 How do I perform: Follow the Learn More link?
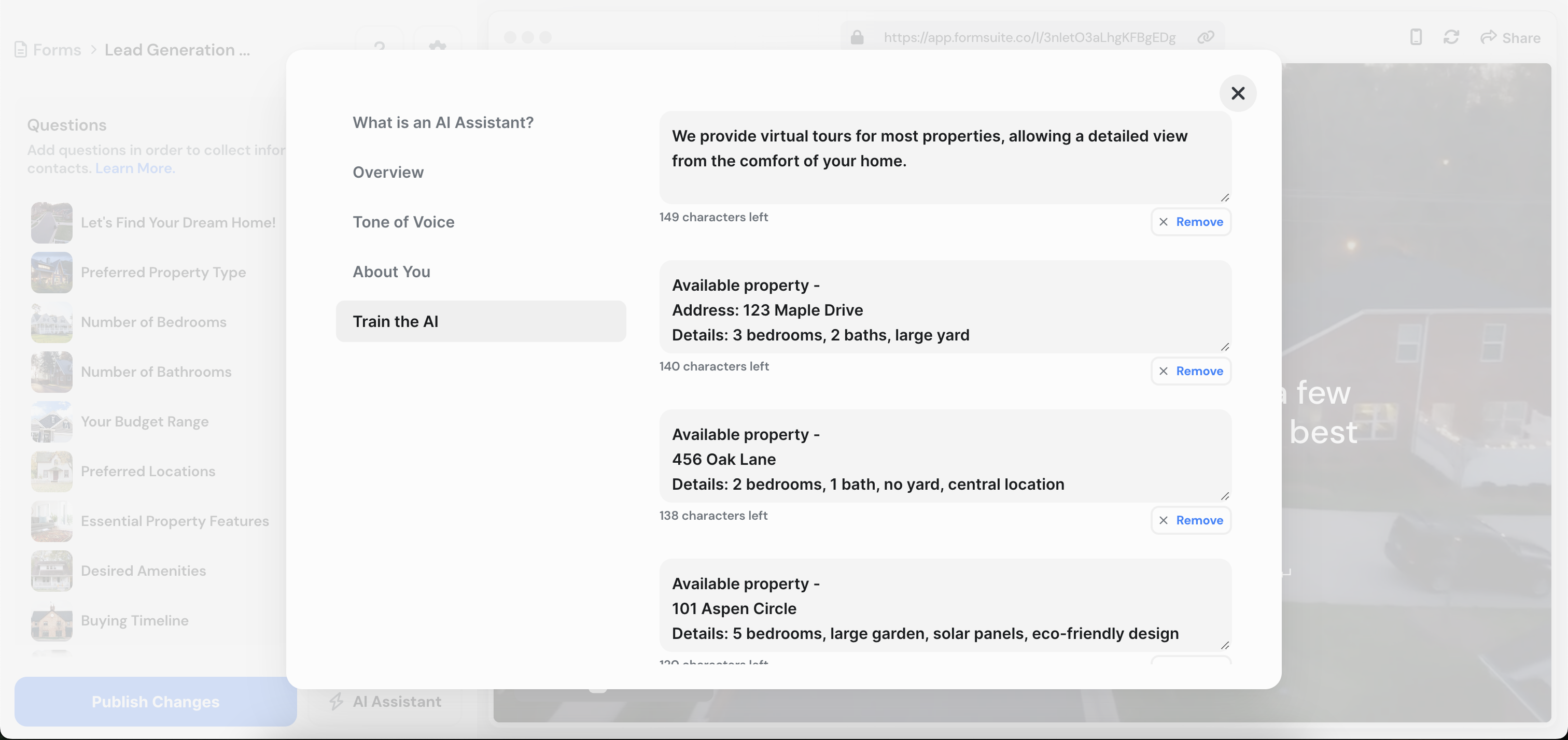(x=134, y=168)
